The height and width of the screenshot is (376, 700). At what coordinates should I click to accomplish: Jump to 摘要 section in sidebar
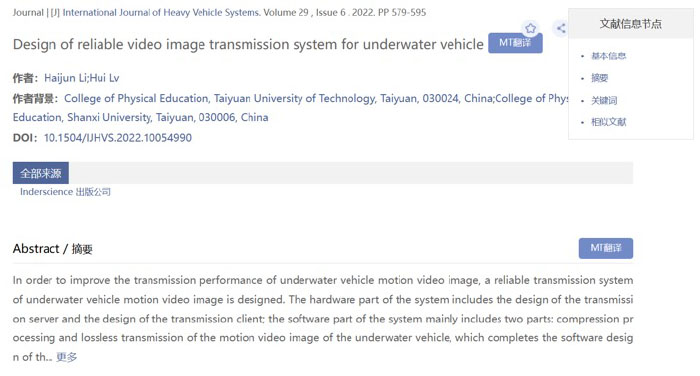pyautogui.click(x=600, y=78)
